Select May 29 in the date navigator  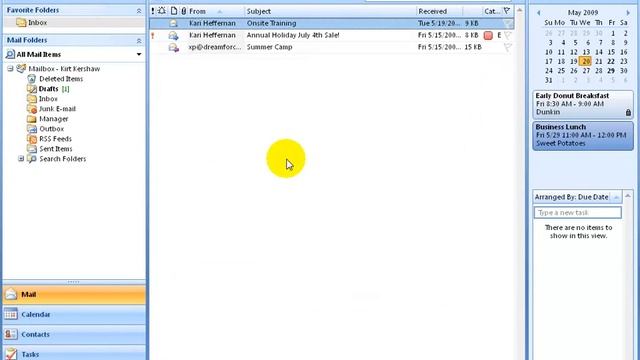[x=611, y=71]
